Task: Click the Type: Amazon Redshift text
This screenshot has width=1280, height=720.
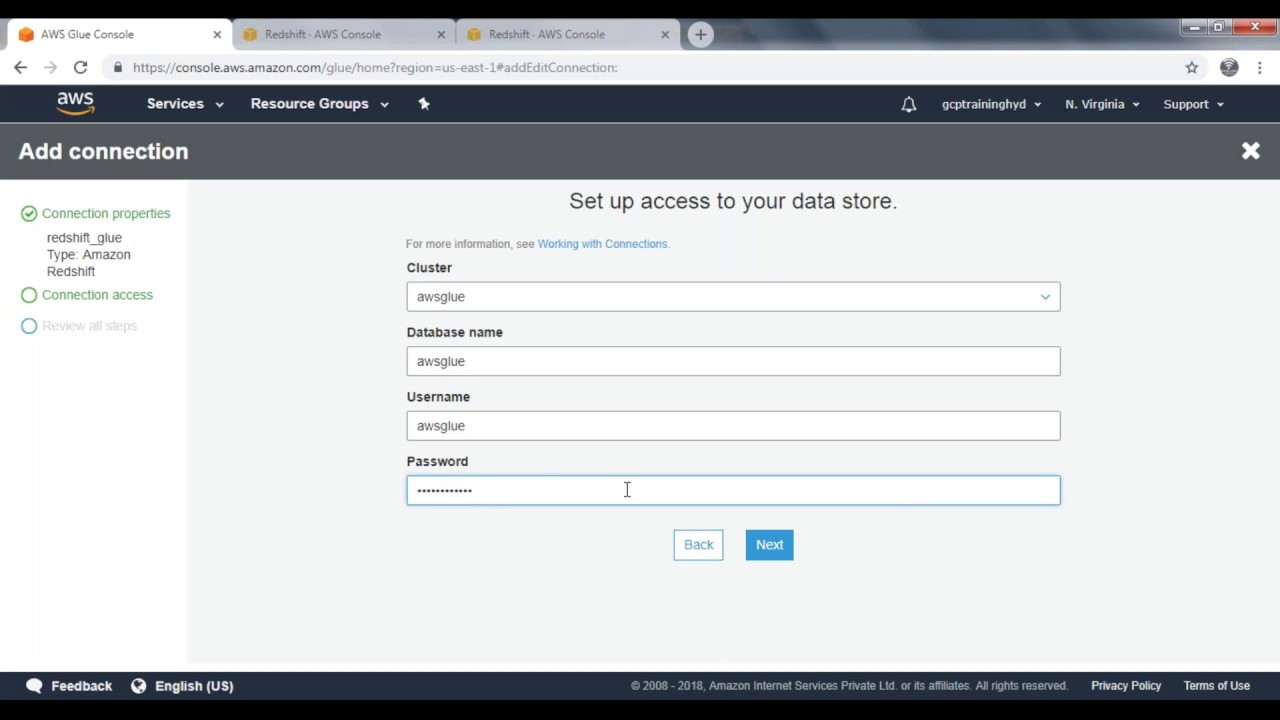Action: 88,263
